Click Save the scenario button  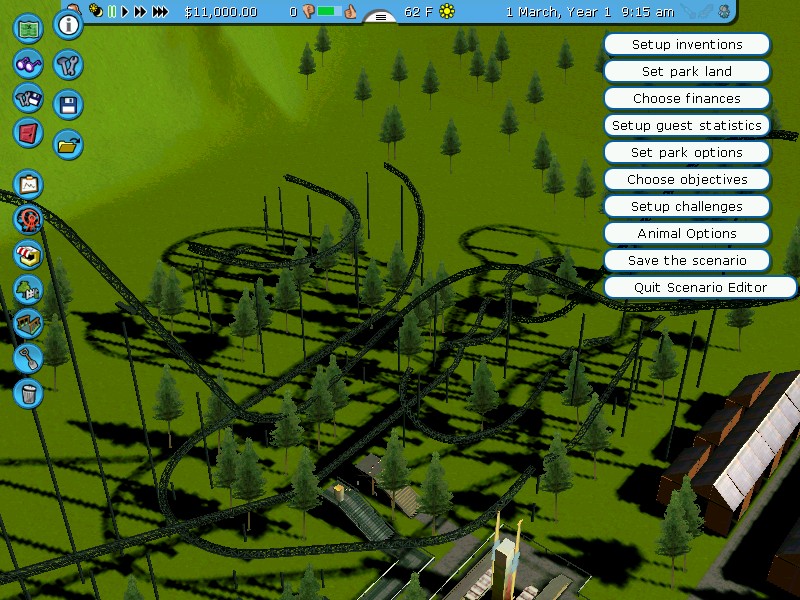pos(687,261)
